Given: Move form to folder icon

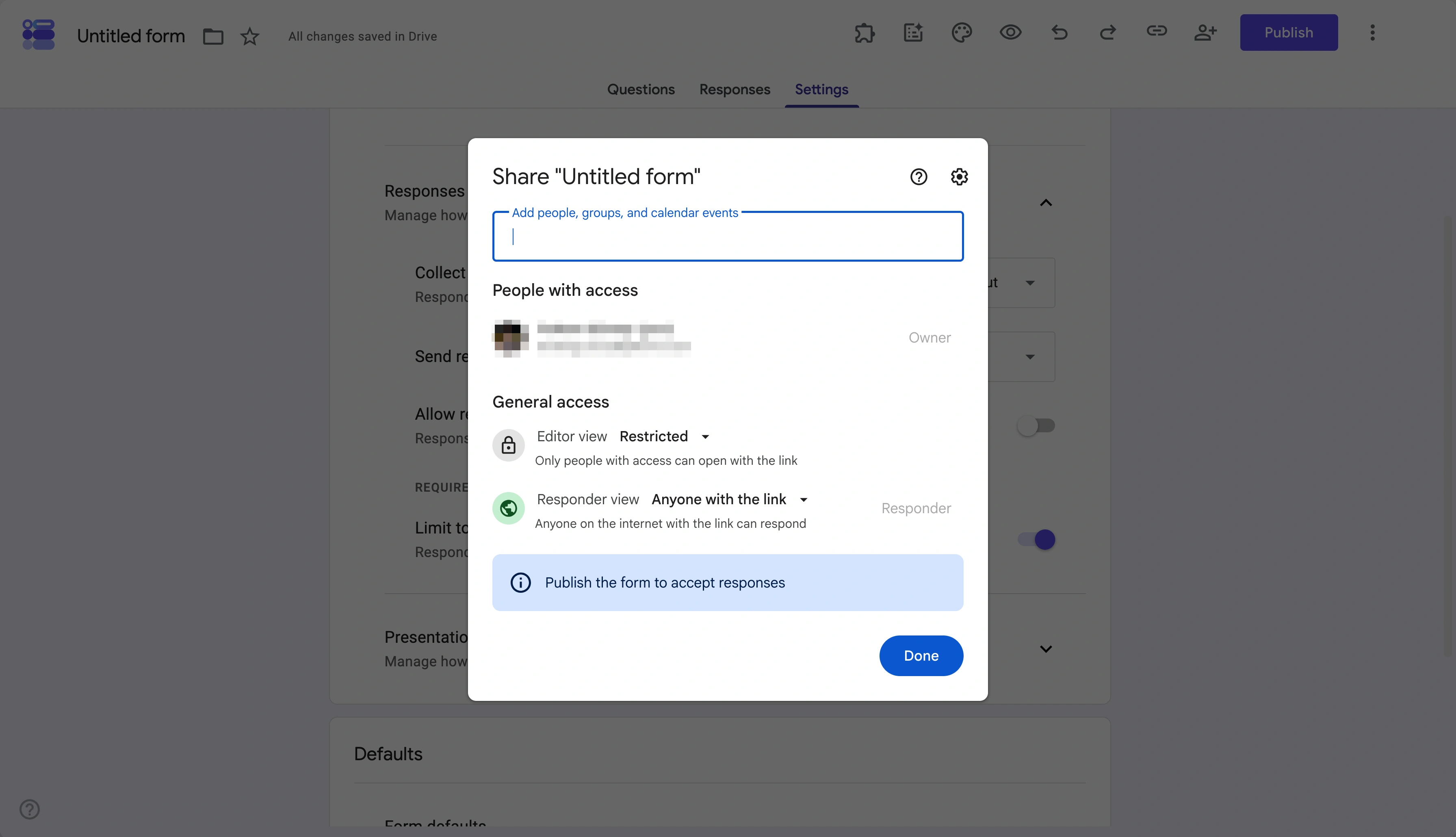Looking at the screenshot, I should tap(213, 36).
